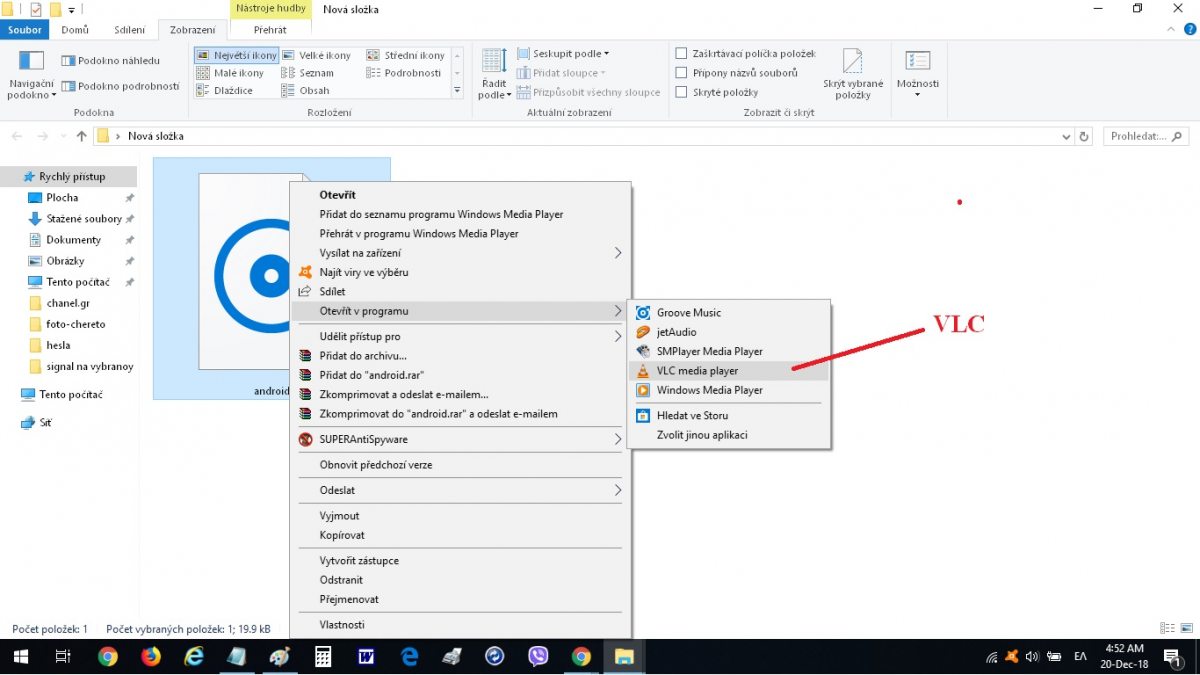Open the Přehrát tab

tap(270, 30)
